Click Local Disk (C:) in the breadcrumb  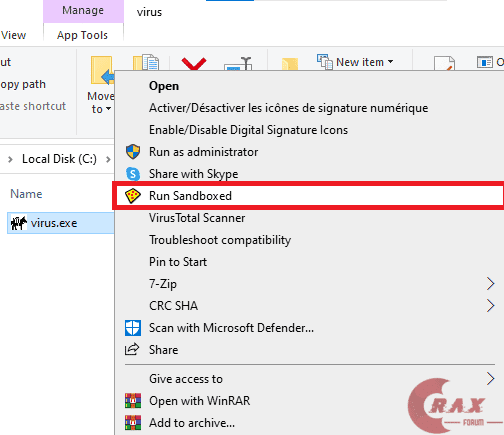pos(59,159)
